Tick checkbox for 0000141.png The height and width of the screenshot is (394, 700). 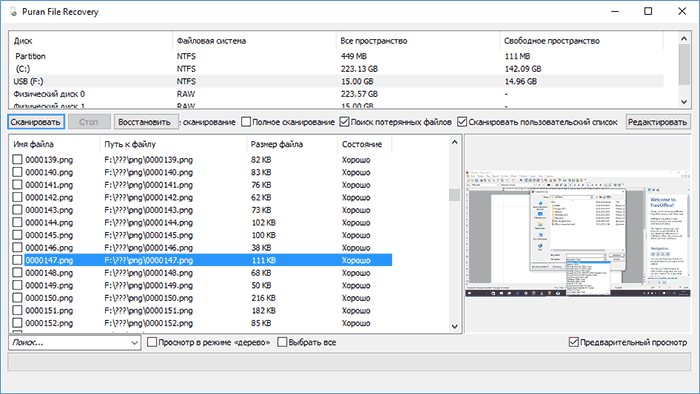(x=17, y=184)
